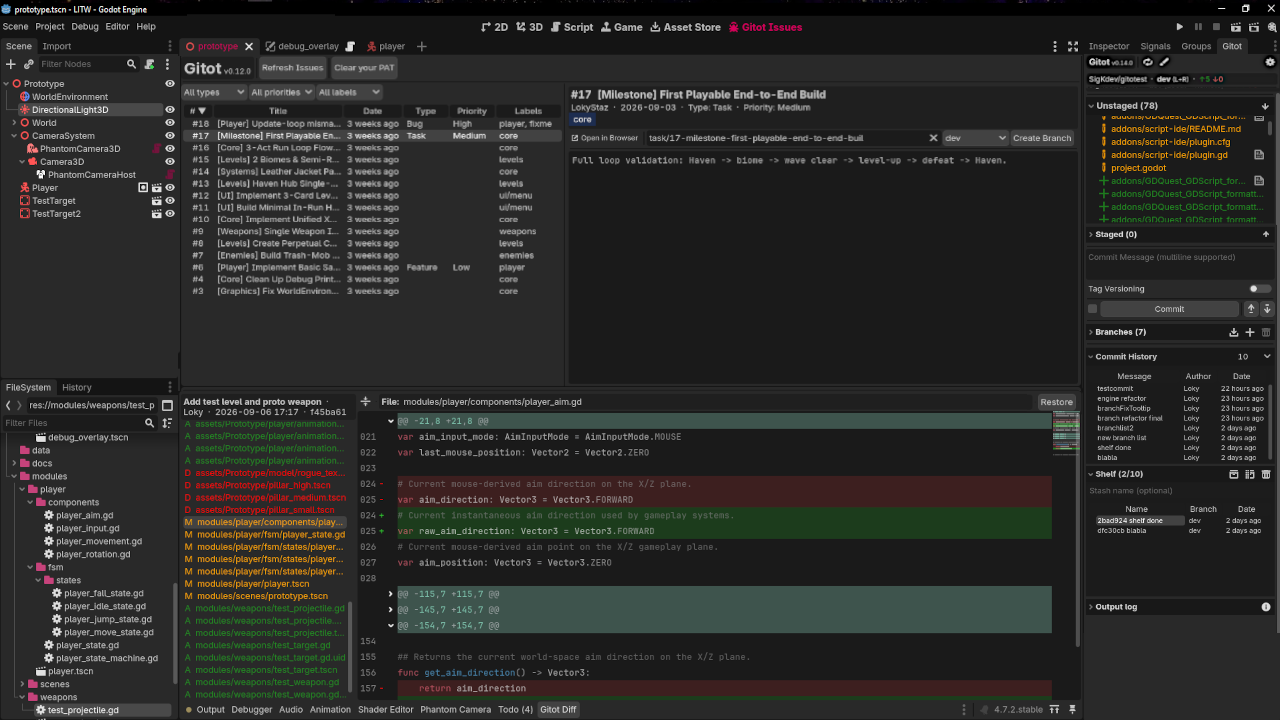Tick the checkbox left of the Commit button
The width and height of the screenshot is (1280, 720).
pyautogui.click(x=1092, y=309)
